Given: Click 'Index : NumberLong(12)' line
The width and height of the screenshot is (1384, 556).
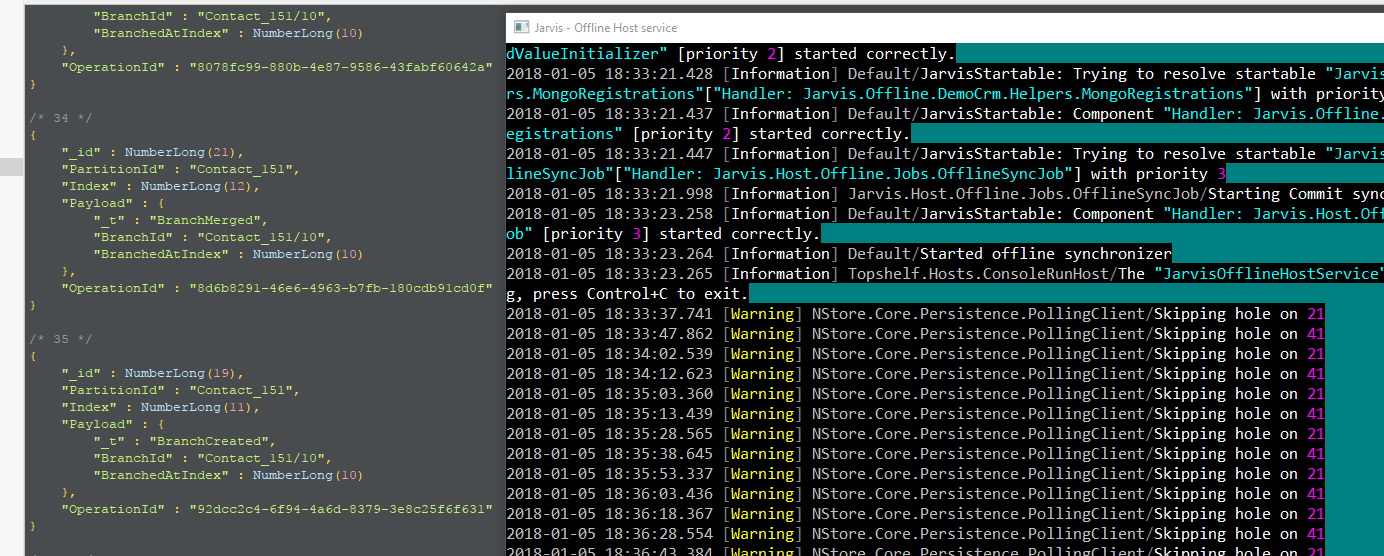Looking at the screenshot, I should [161, 186].
